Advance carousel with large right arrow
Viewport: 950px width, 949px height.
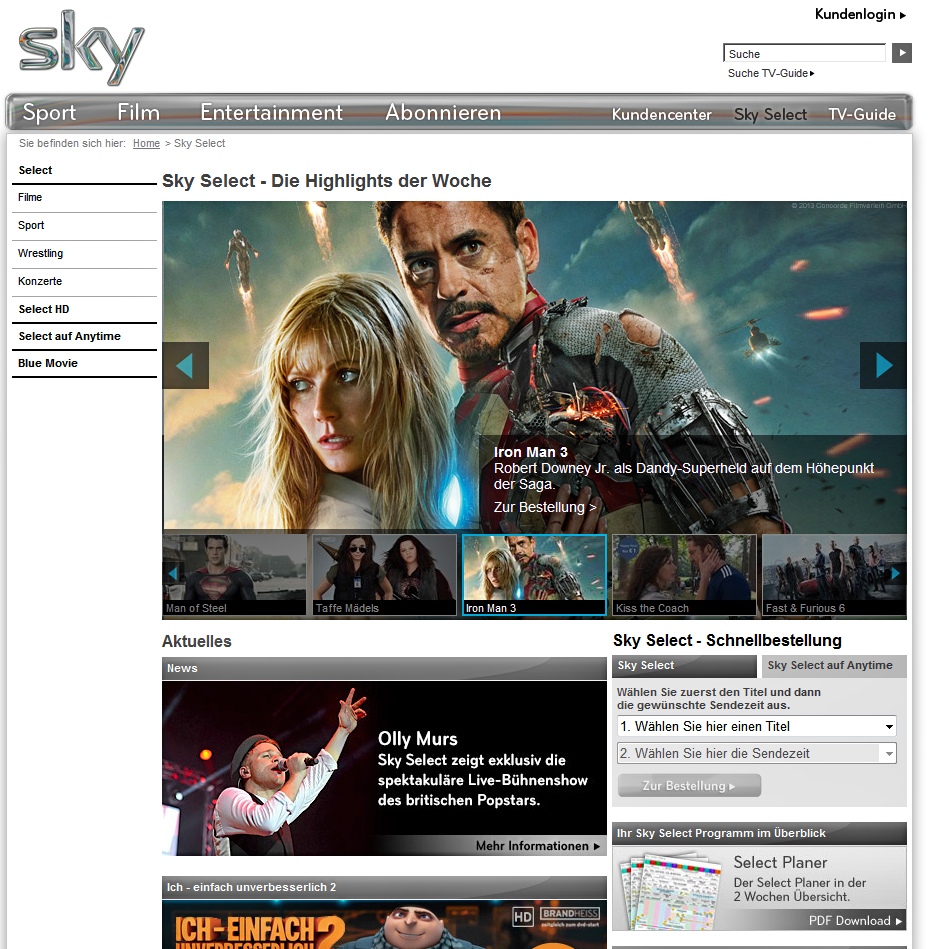[x=883, y=365]
